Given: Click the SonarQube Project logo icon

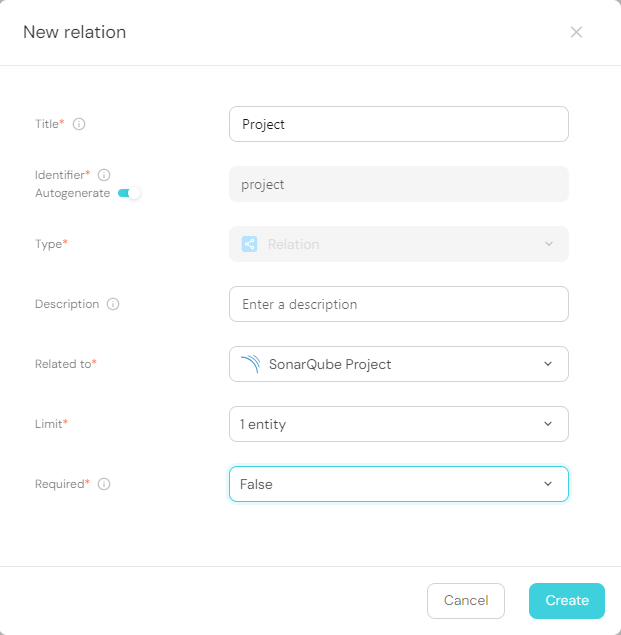Looking at the screenshot, I should (x=251, y=364).
